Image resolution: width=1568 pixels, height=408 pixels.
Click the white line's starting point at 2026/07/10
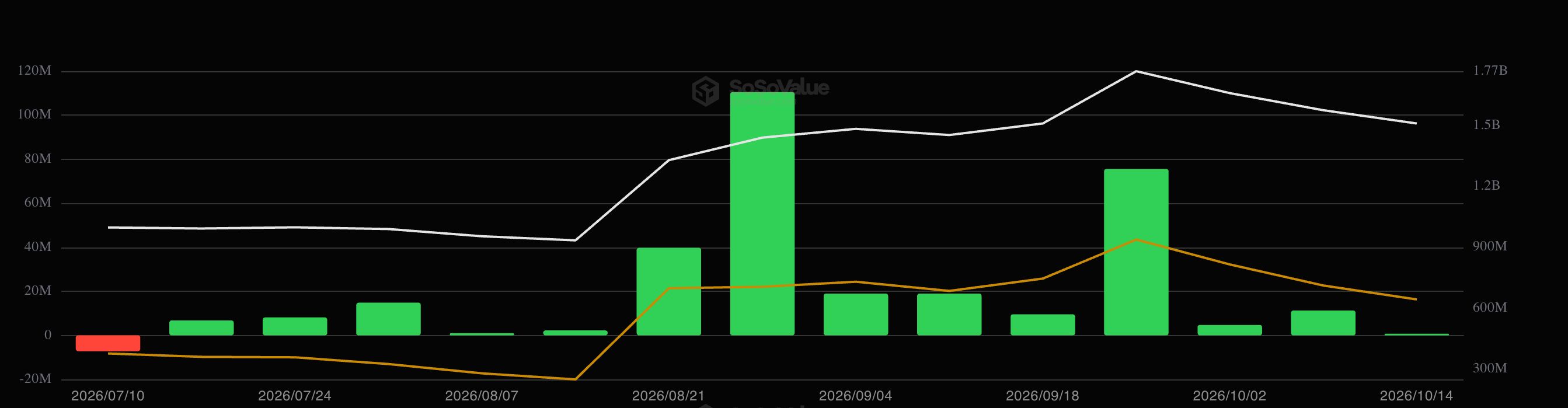109,227
